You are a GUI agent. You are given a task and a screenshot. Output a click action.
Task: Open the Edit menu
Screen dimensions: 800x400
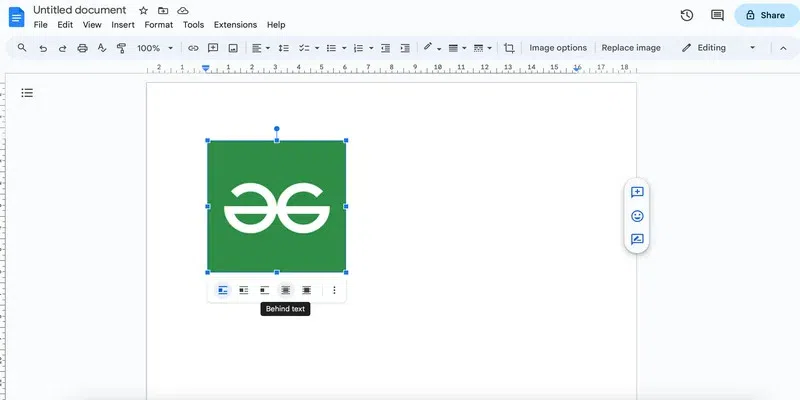[x=65, y=24]
